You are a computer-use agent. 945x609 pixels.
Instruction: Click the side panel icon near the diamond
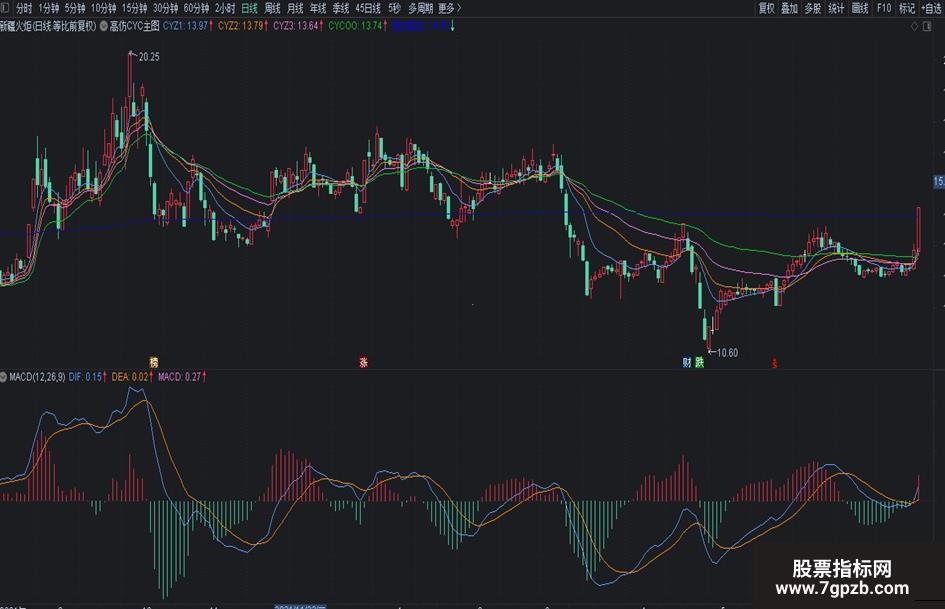coord(927,26)
